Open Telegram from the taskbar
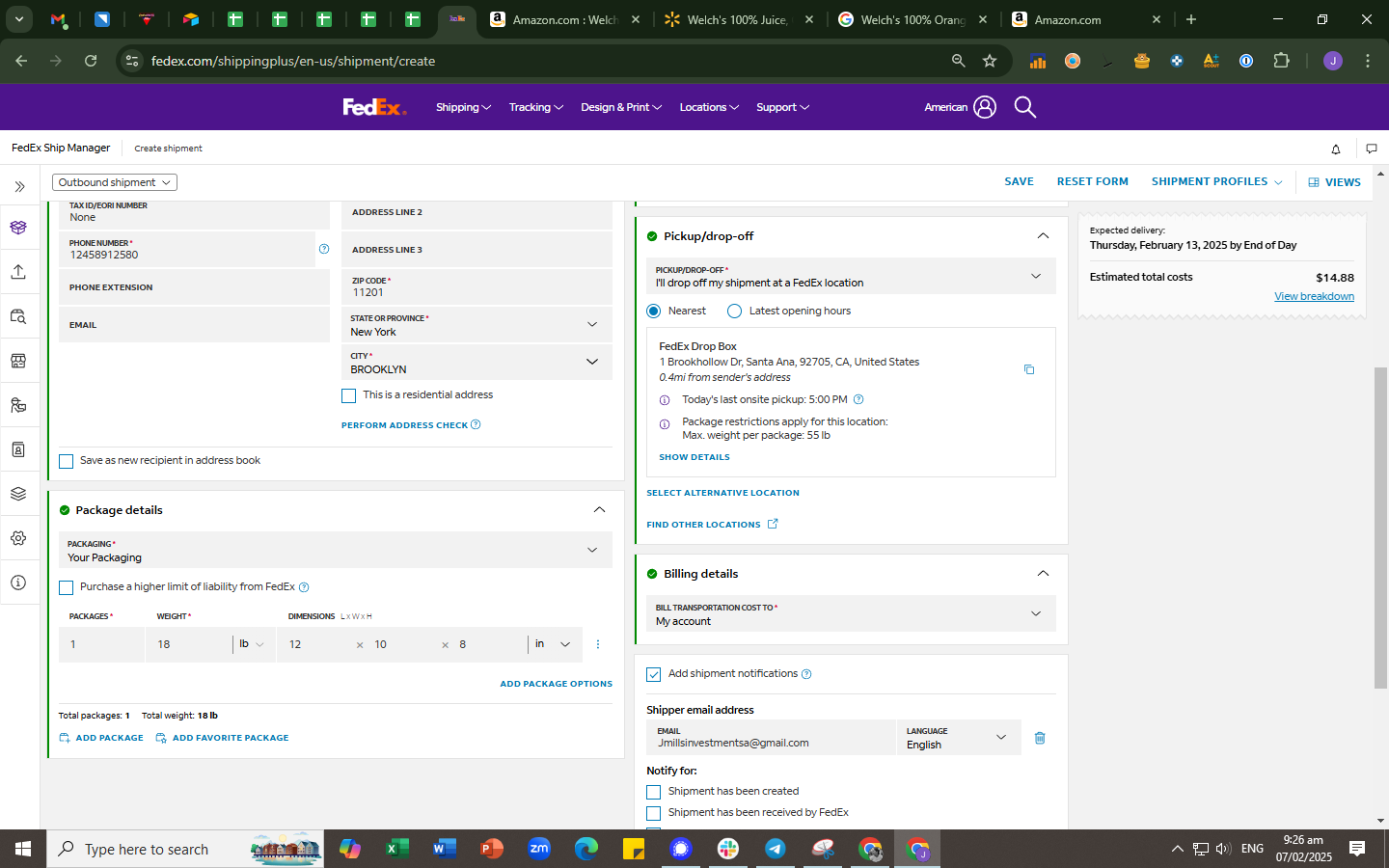The height and width of the screenshot is (868, 1389). tap(776, 849)
